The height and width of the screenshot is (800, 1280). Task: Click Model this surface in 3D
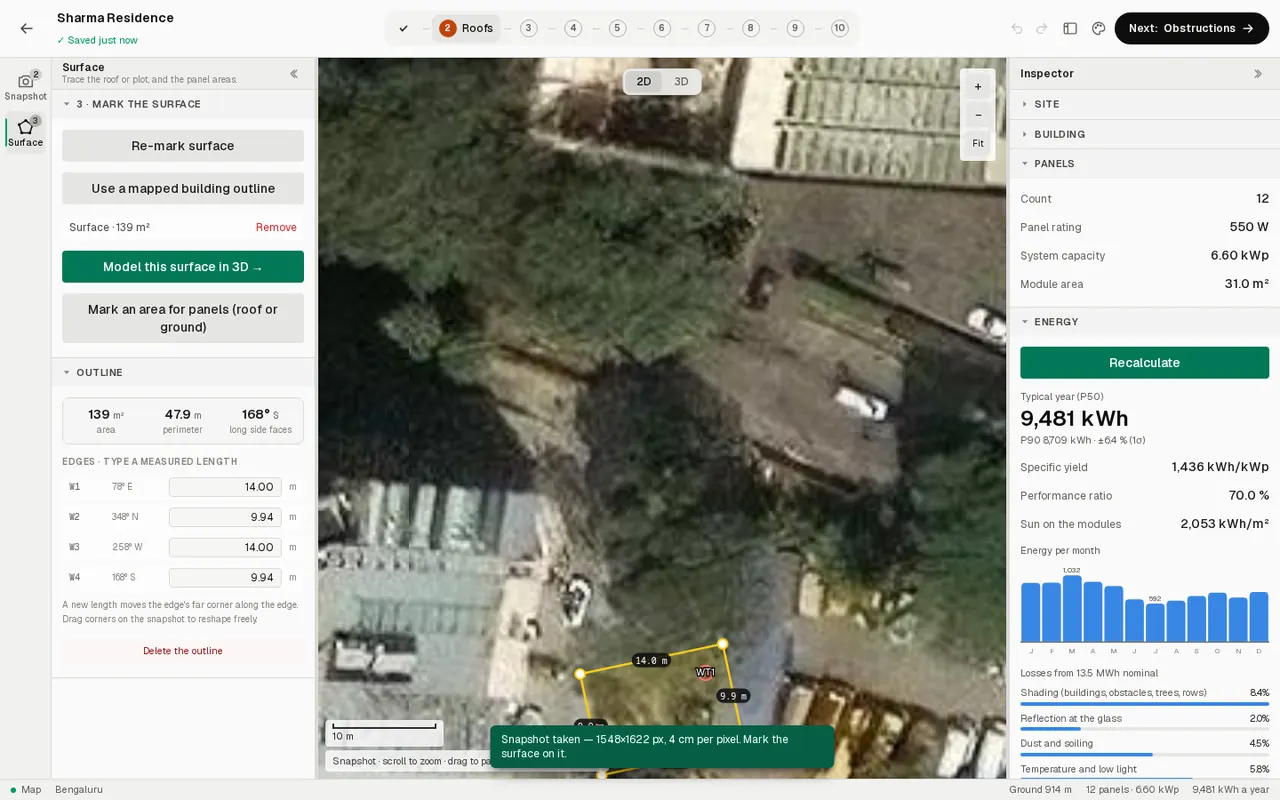(x=183, y=267)
